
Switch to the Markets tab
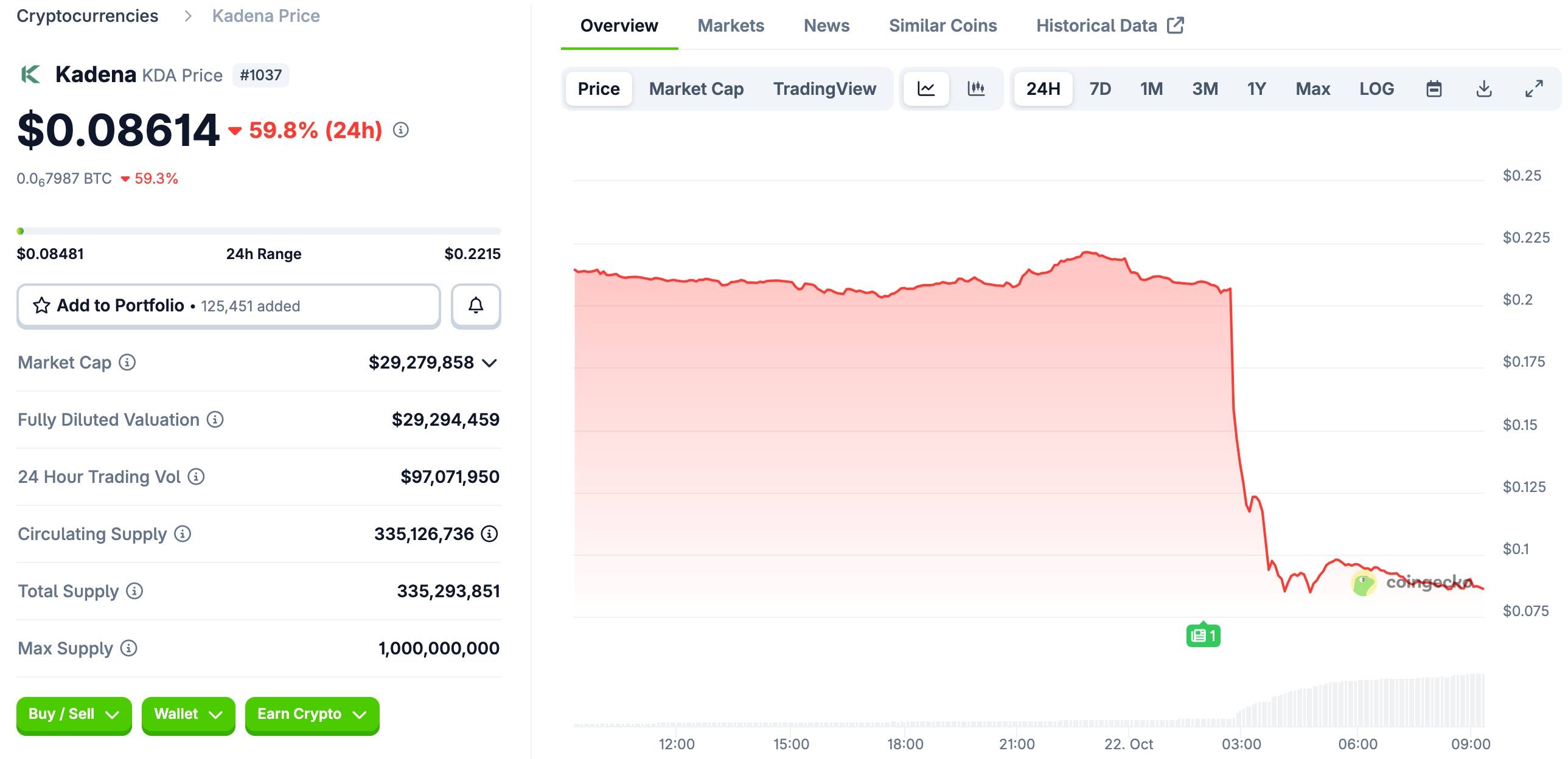tap(730, 26)
